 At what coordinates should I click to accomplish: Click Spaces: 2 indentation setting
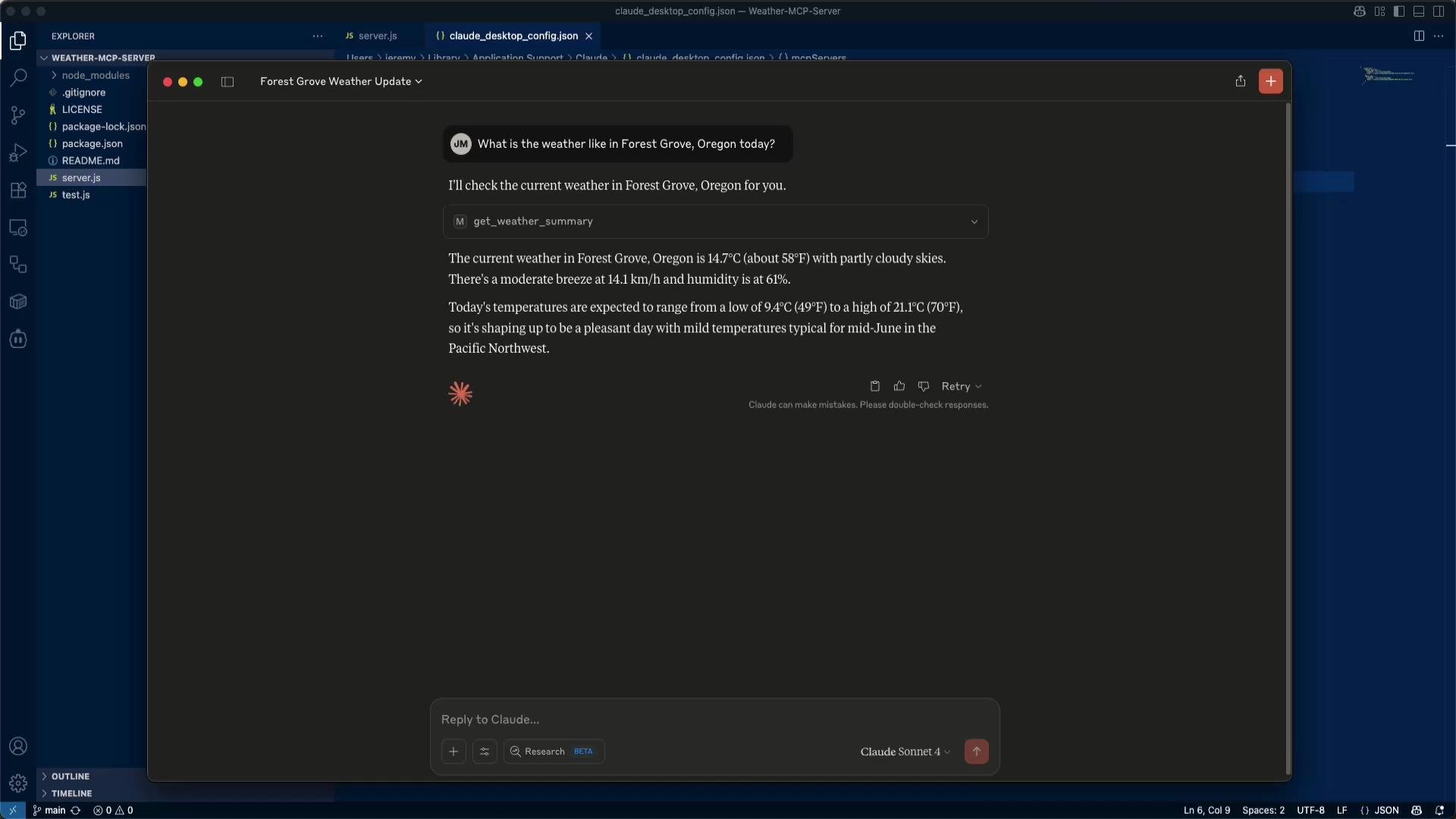click(x=1263, y=810)
